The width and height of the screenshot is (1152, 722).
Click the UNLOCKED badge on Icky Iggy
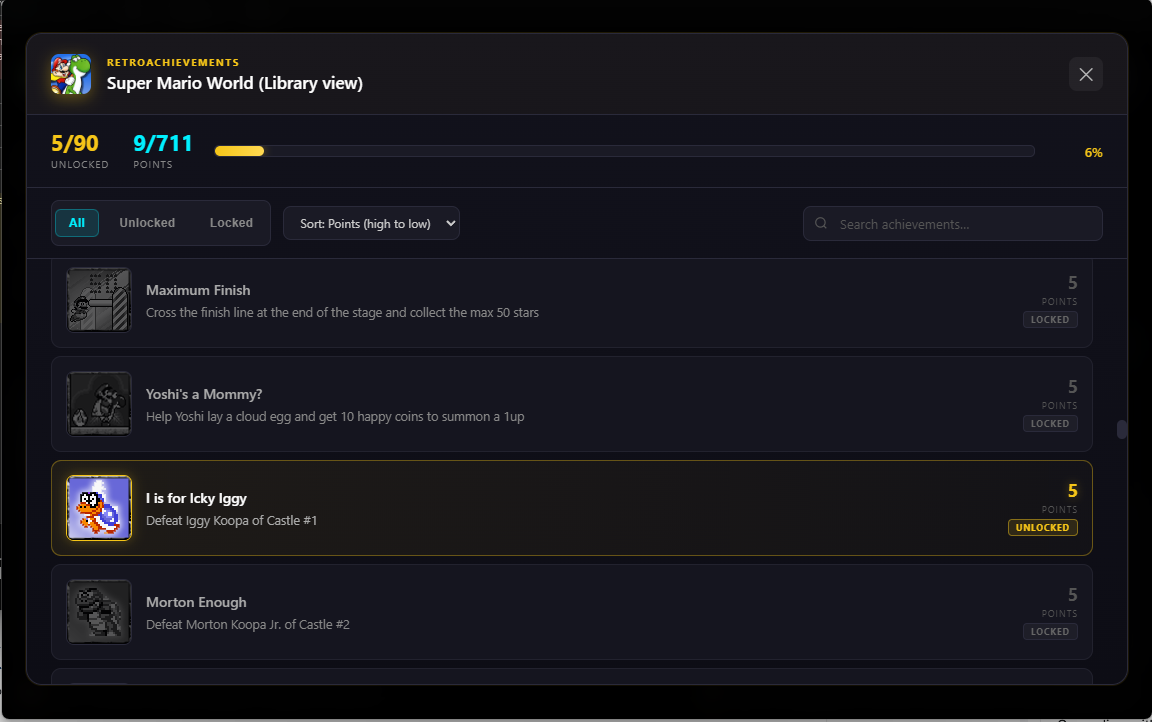pyautogui.click(x=1043, y=527)
